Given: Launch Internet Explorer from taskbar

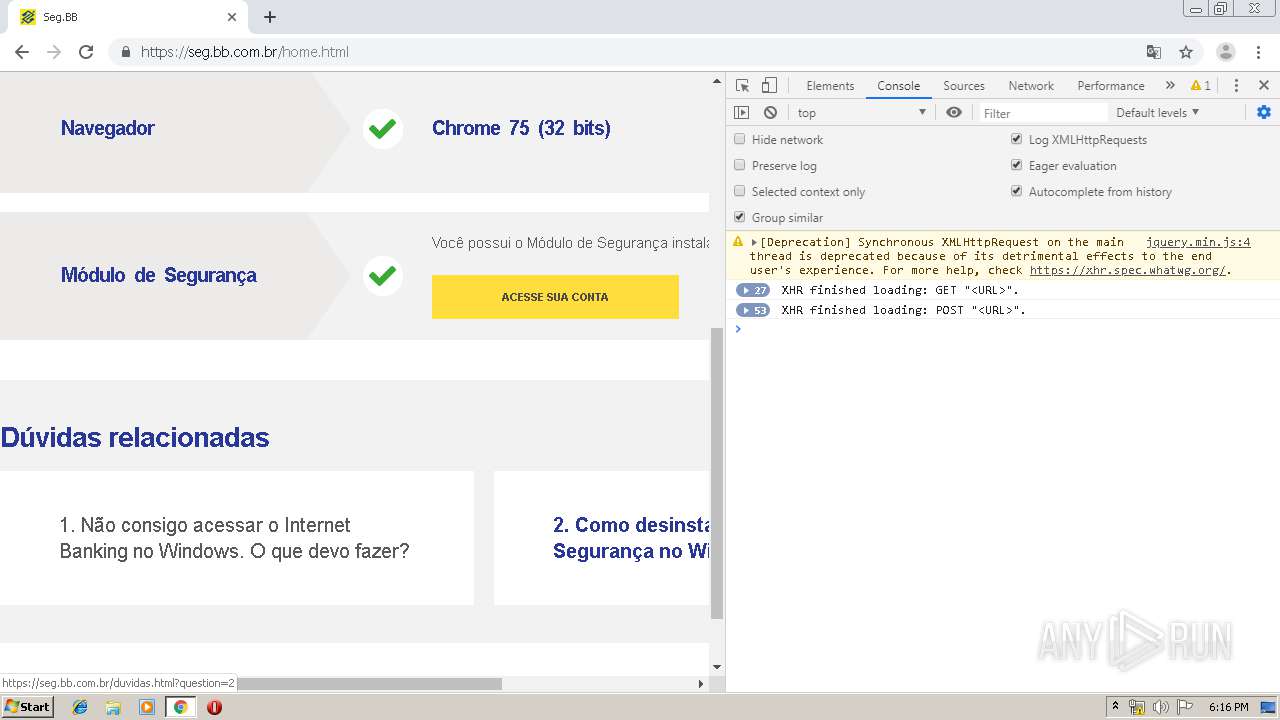Looking at the screenshot, I should pyautogui.click(x=80, y=707).
